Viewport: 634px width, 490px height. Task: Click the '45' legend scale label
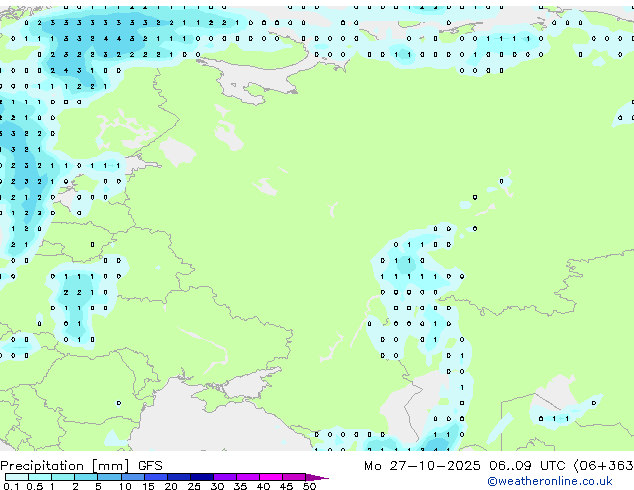coord(286,486)
